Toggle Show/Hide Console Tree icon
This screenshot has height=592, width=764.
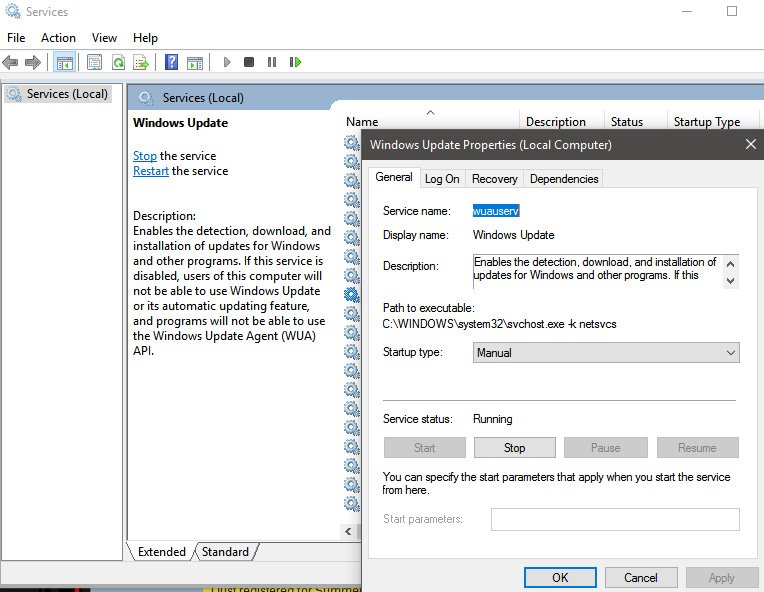[x=64, y=62]
